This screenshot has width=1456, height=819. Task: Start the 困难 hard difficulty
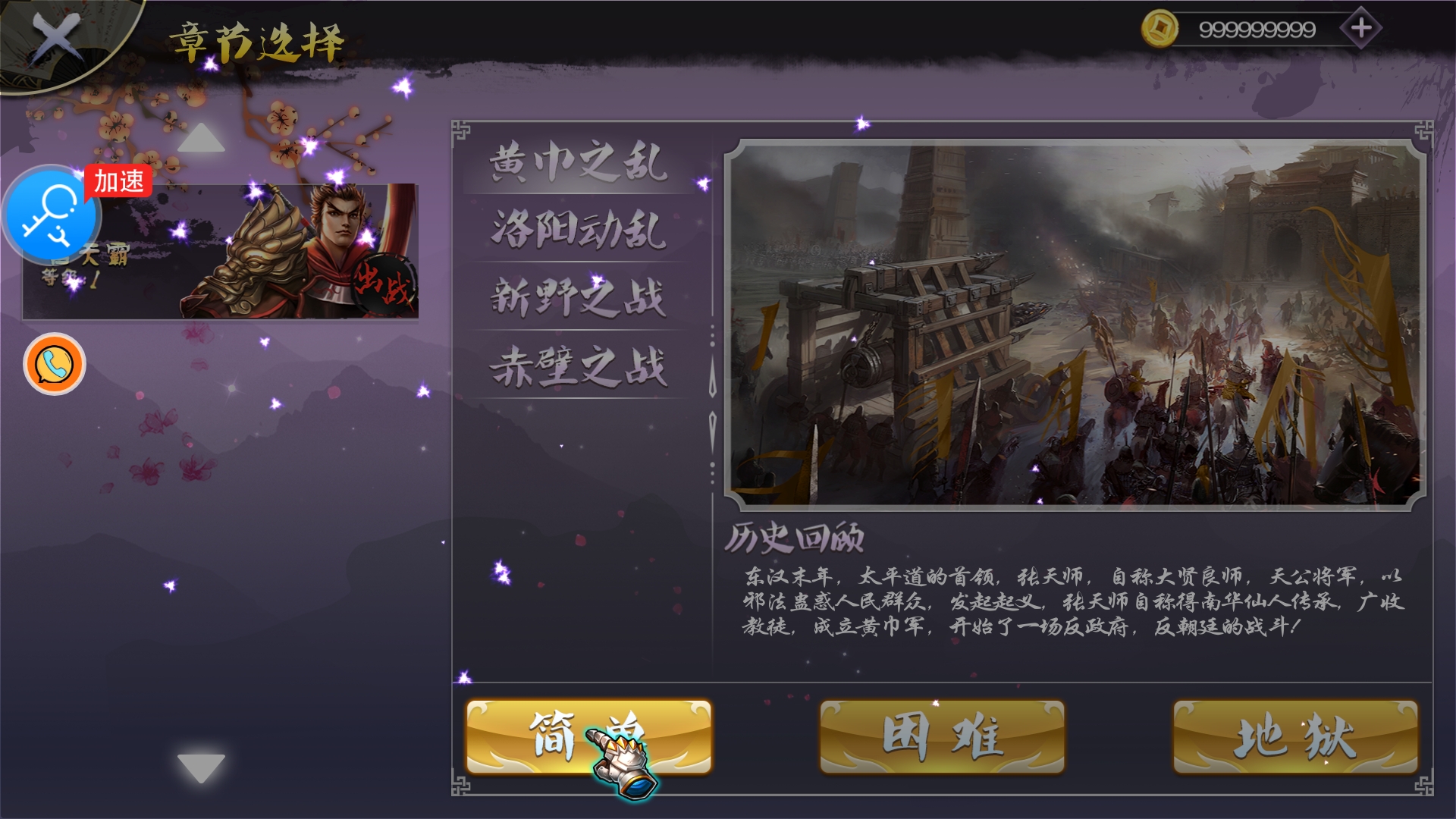(x=943, y=736)
